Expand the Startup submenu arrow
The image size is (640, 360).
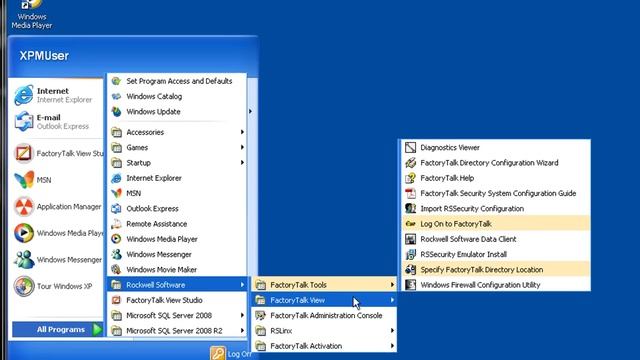coord(242,163)
